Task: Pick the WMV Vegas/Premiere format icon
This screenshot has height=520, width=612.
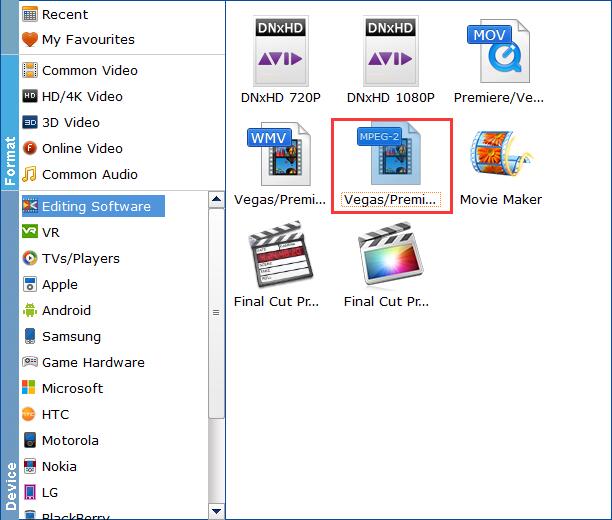Action: pyautogui.click(x=280, y=155)
